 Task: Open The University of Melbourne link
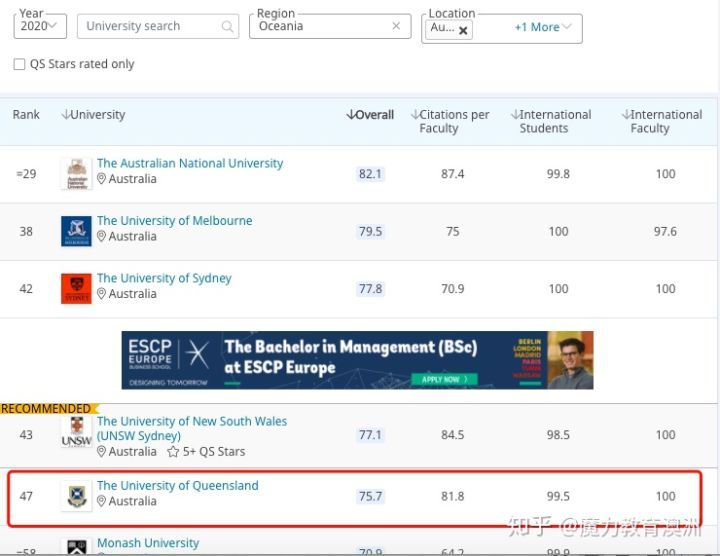[174, 221]
